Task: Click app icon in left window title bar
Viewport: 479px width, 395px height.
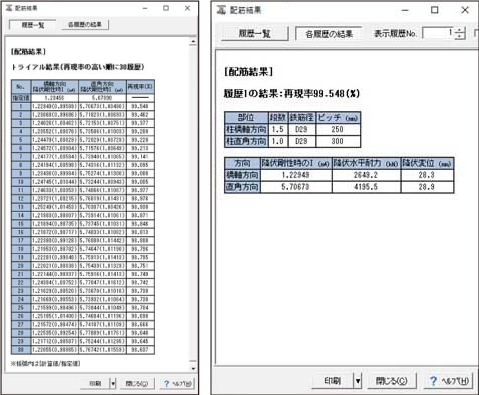Action: point(9,8)
